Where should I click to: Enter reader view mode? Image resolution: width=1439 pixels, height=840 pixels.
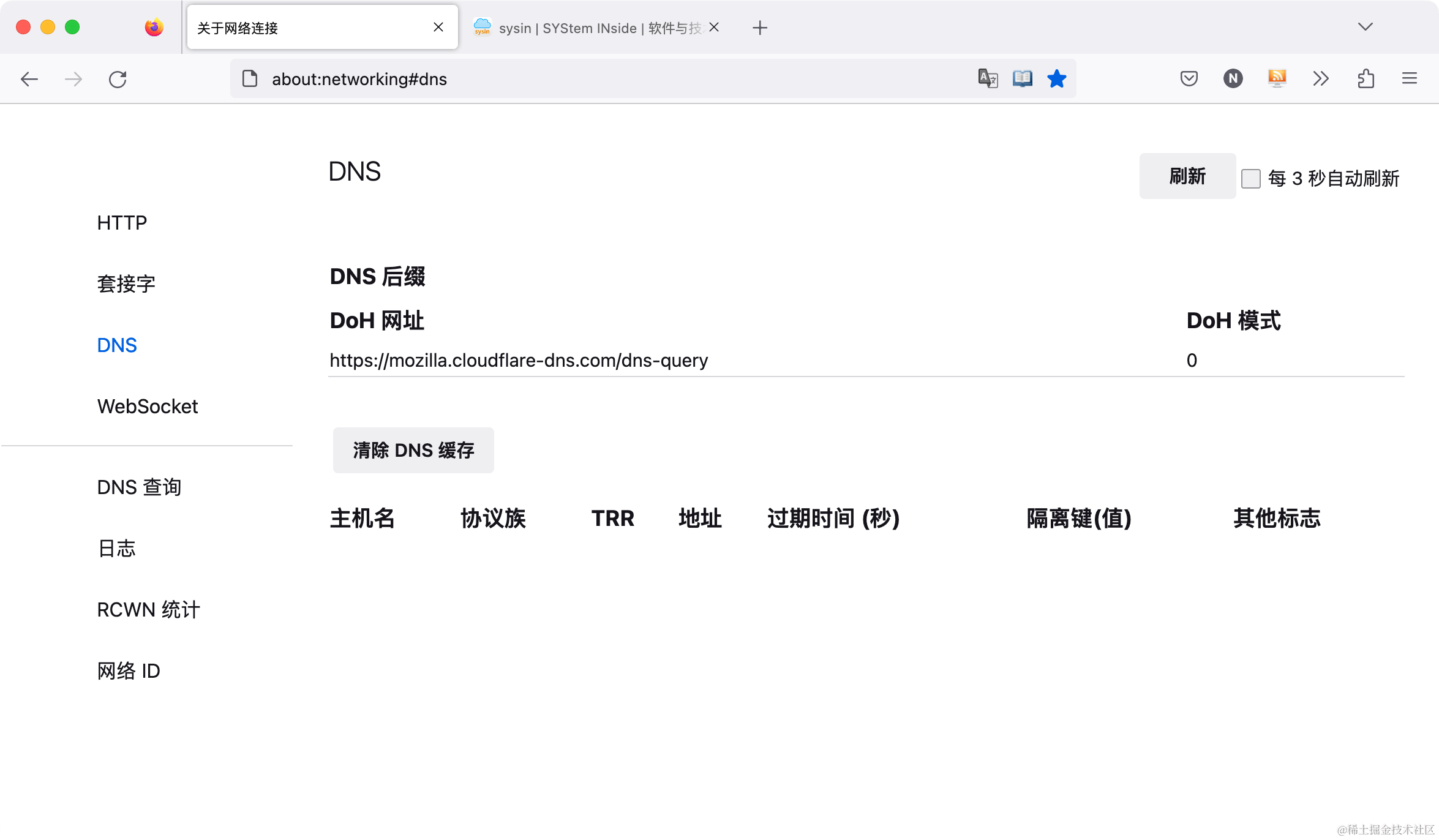(x=1021, y=78)
